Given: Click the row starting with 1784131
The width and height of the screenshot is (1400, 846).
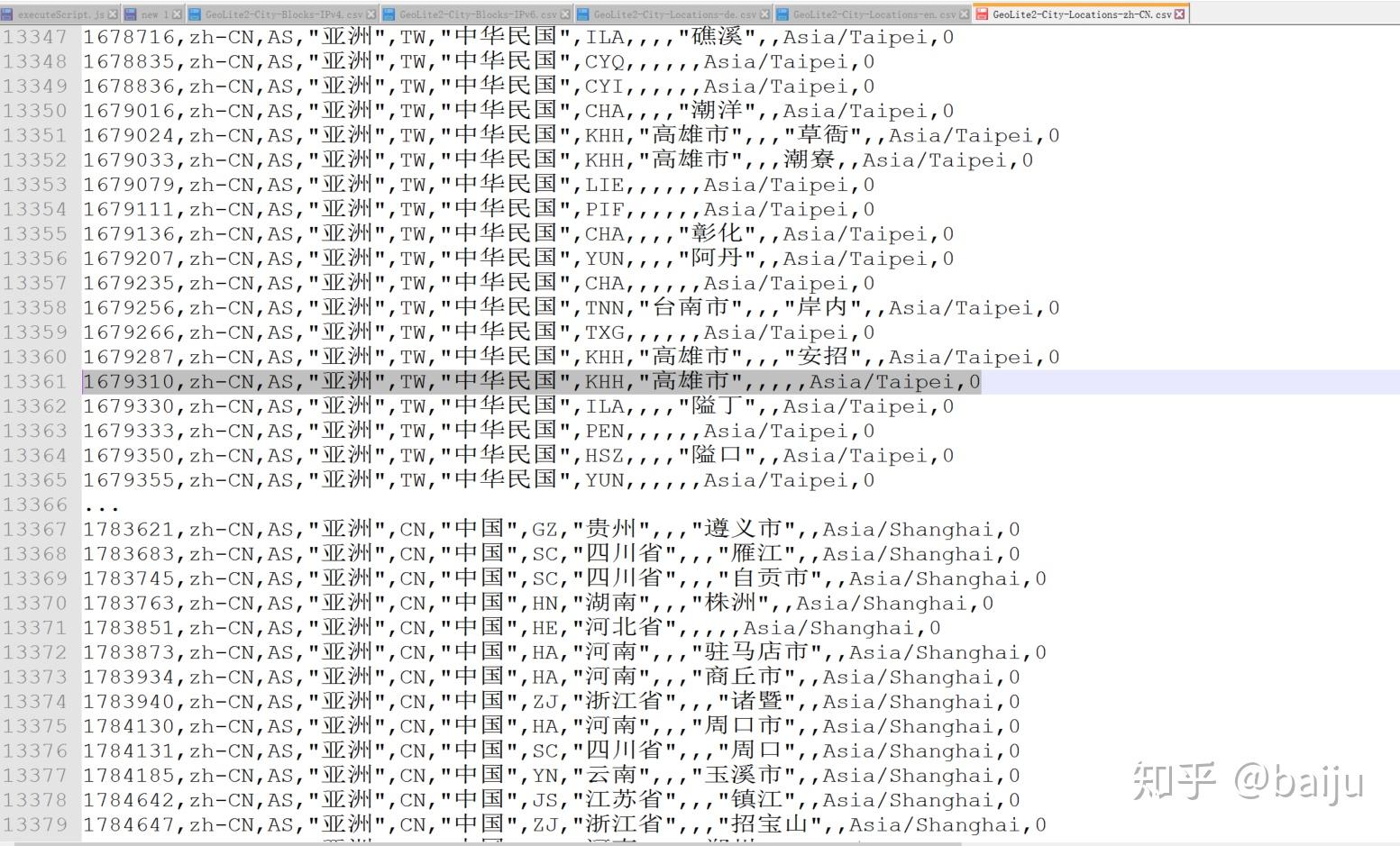Looking at the screenshot, I should (x=552, y=751).
